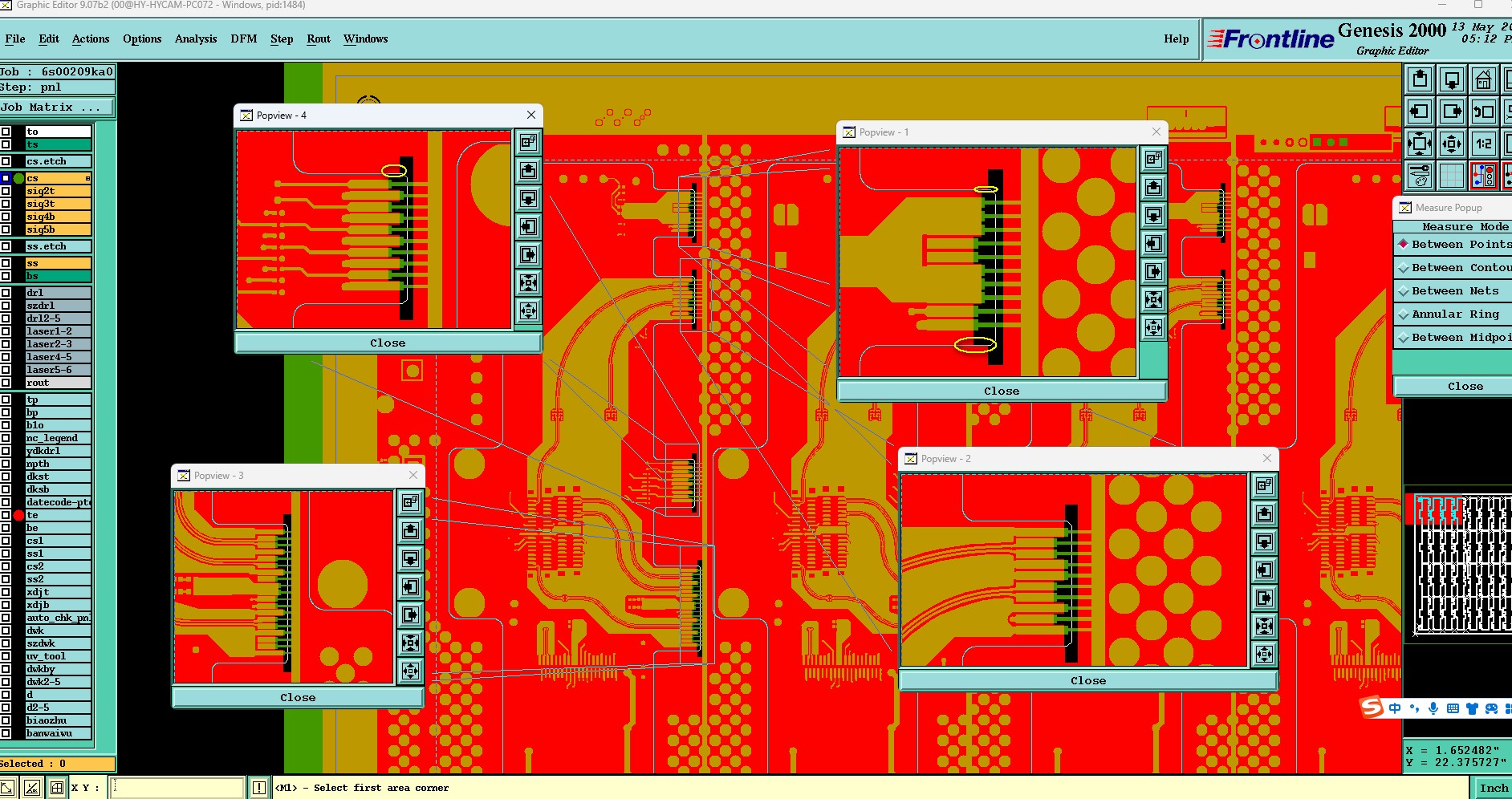Toggle checkbox for layer drl

[x=6, y=293]
